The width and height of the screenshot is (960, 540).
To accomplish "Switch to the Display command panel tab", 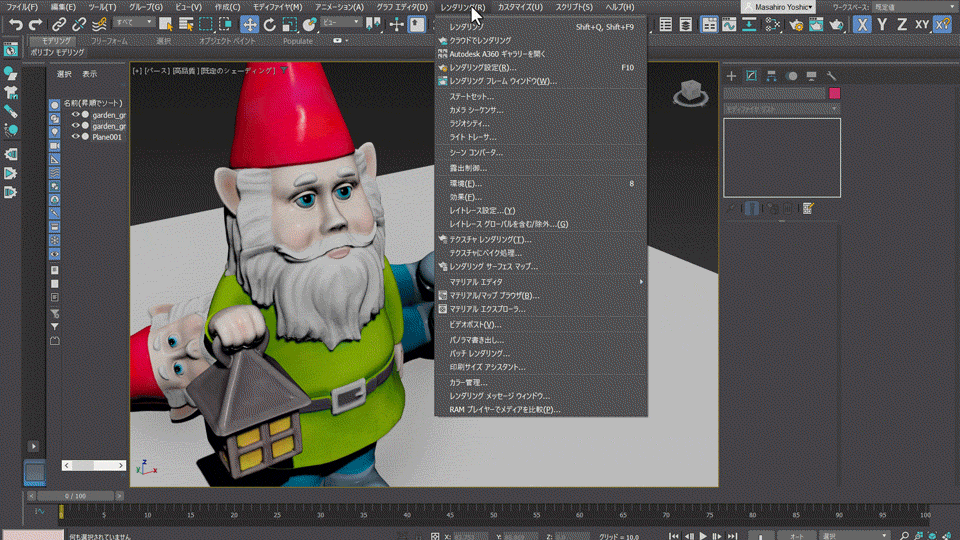I will [811, 76].
